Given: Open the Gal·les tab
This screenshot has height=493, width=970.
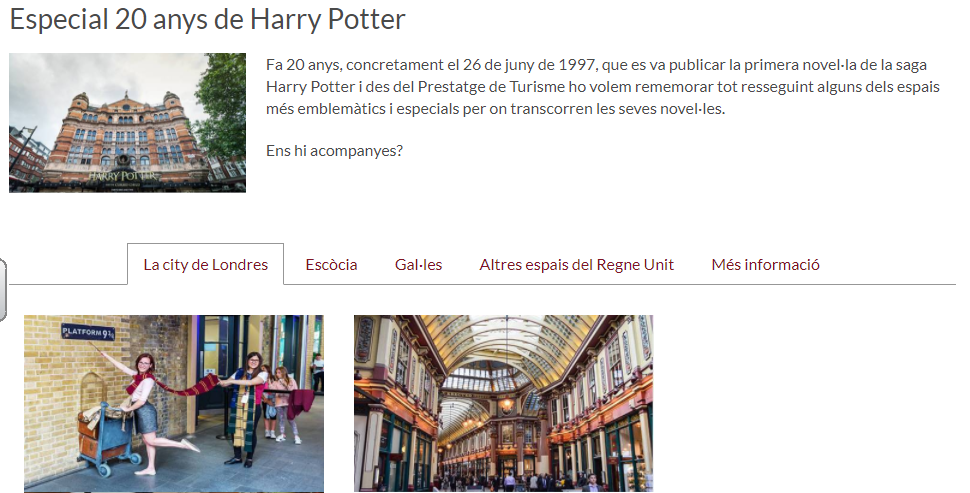Looking at the screenshot, I should (x=418, y=264).
